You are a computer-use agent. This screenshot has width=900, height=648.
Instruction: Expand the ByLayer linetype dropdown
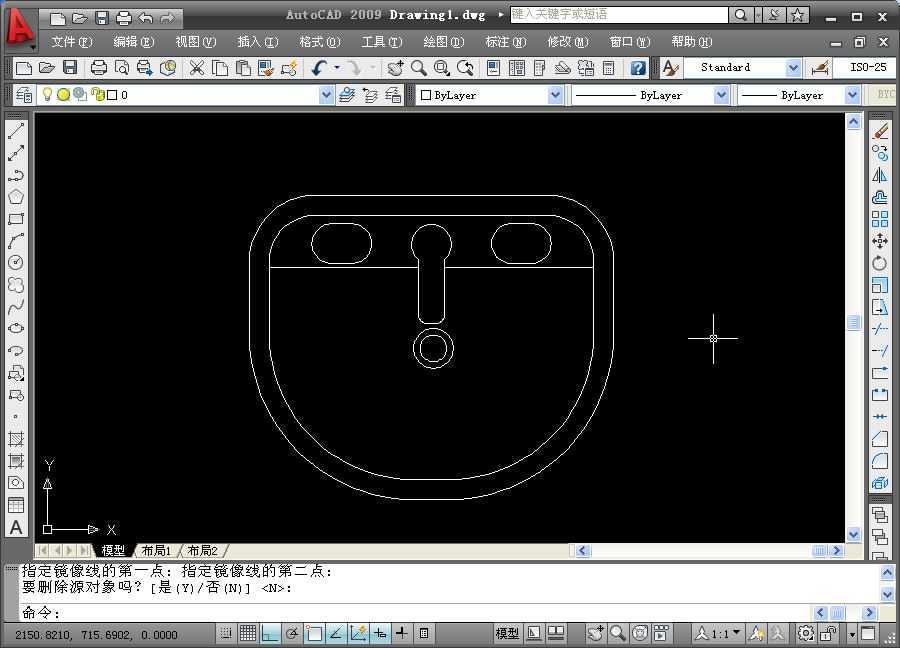[721, 95]
